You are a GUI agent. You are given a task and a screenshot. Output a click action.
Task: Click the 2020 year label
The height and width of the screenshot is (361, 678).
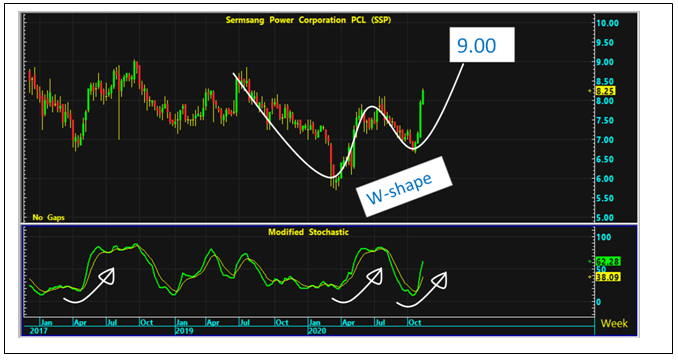click(x=317, y=331)
